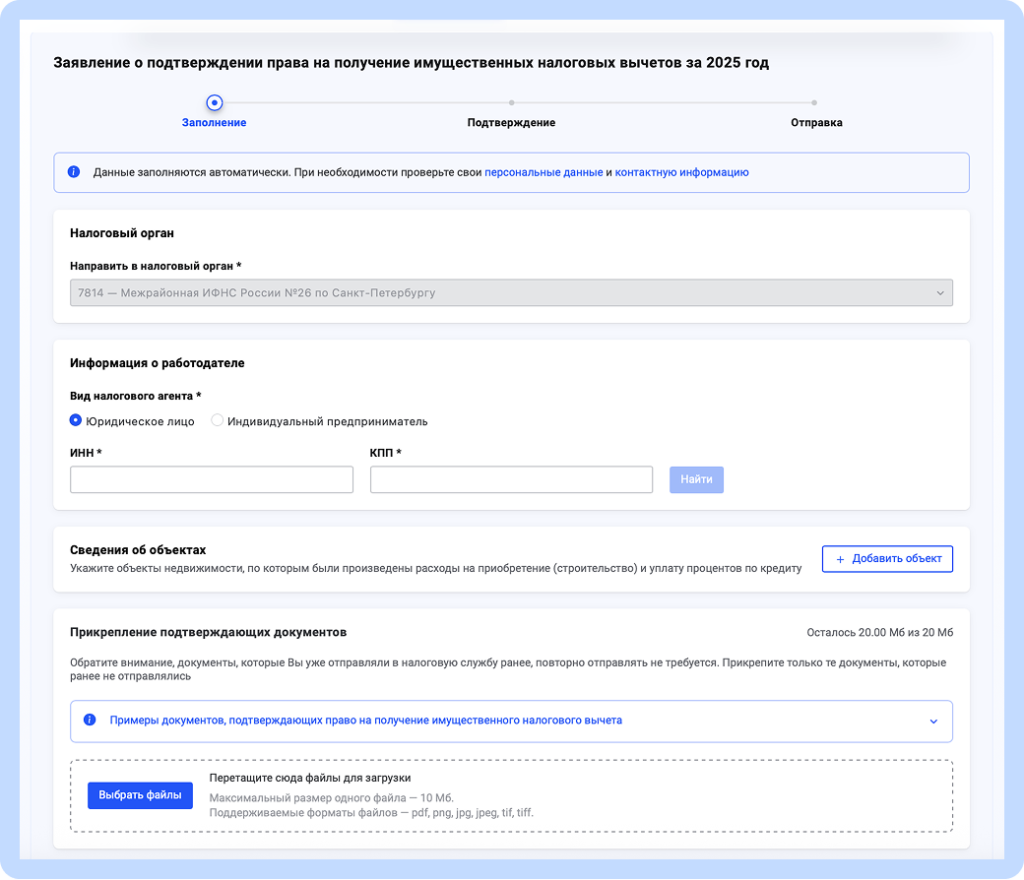Click the Заполнение step circle icon
This screenshot has width=1024, height=880.
point(214,102)
